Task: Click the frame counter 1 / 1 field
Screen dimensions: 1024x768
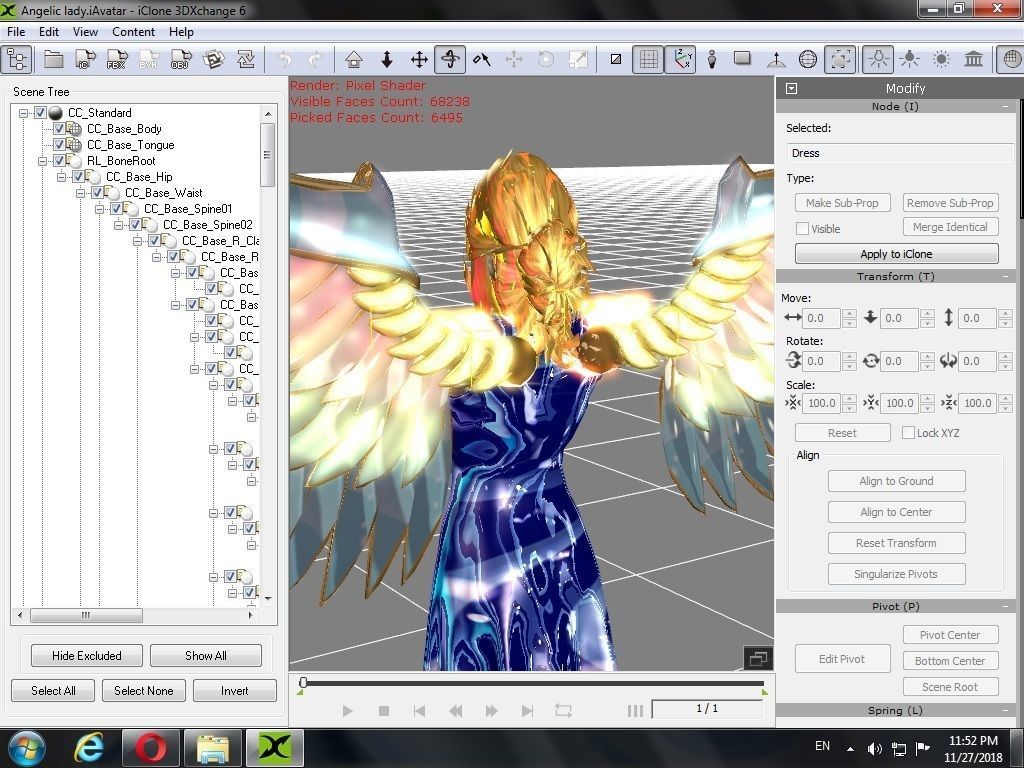Action: pyautogui.click(x=707, y=709)
